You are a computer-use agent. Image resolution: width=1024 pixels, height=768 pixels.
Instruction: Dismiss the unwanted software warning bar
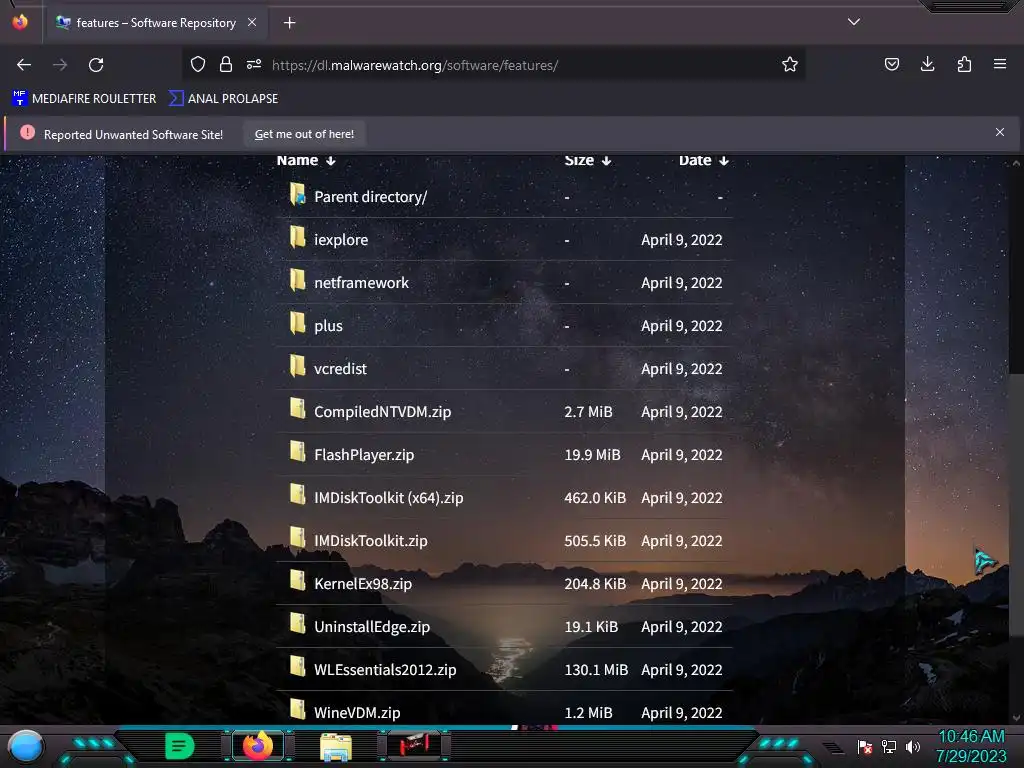click(1000, 133)
